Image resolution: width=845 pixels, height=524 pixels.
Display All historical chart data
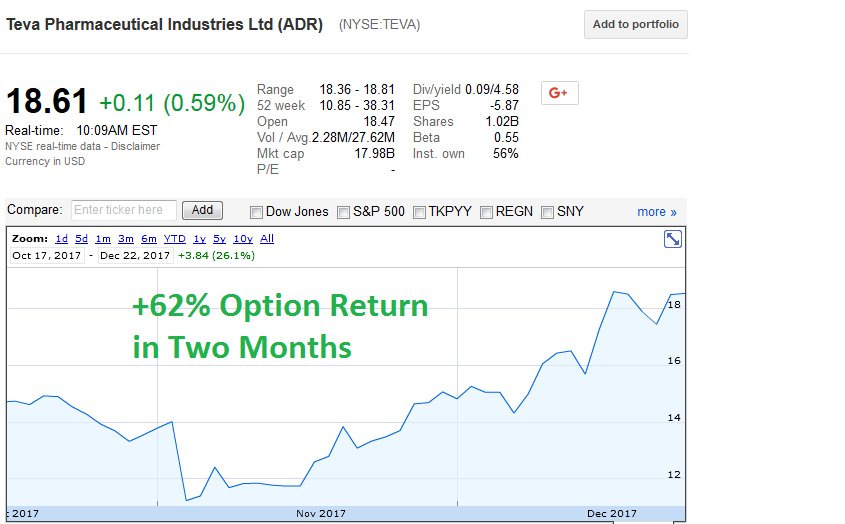[x=267, y=239]
